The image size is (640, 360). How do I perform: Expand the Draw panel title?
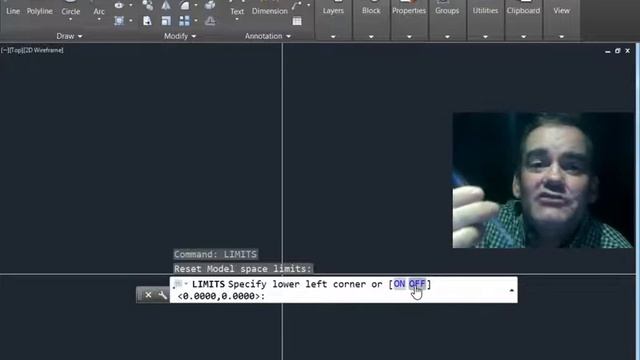tap(69, 36)
